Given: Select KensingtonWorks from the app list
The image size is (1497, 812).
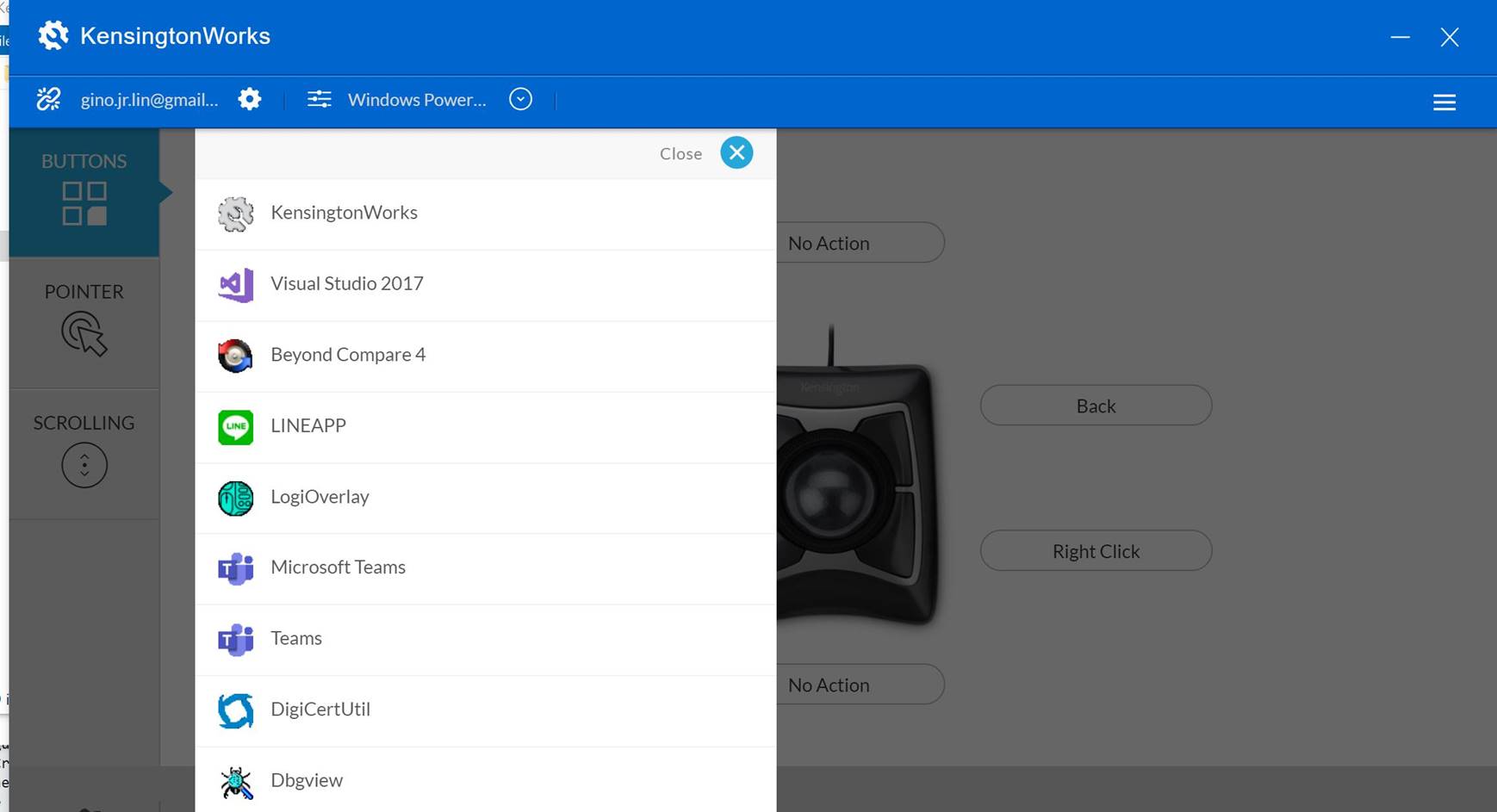Looking at the screenshot, I should 486,214.
